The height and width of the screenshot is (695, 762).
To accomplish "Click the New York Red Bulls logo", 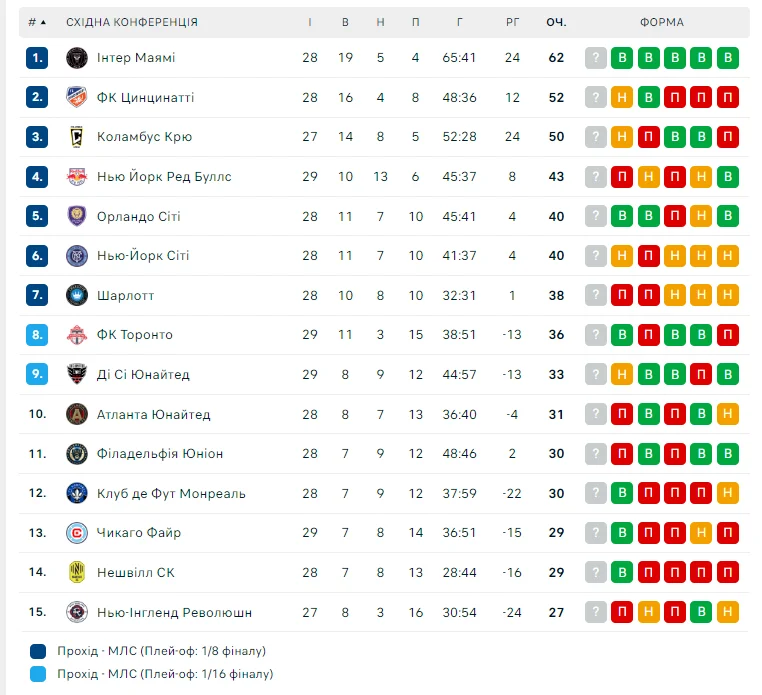I will click(77, 177).
